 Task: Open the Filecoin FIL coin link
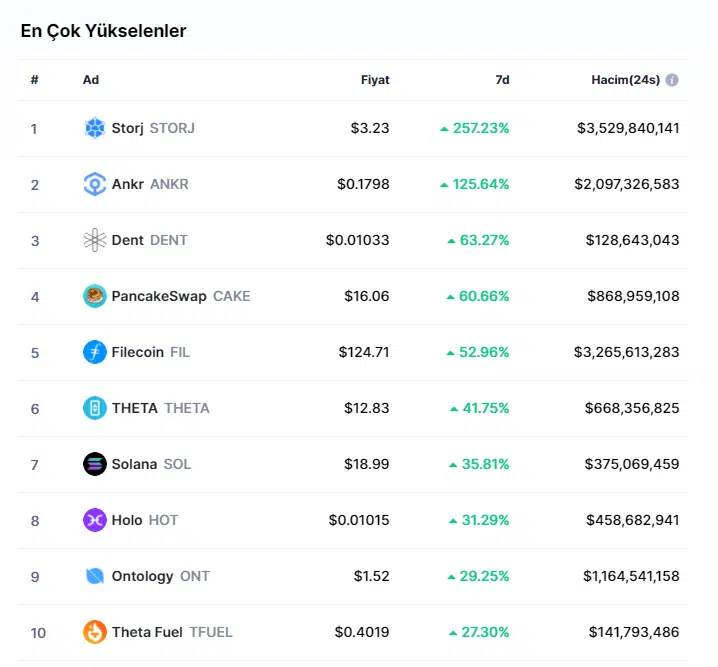tap(150, 352)
